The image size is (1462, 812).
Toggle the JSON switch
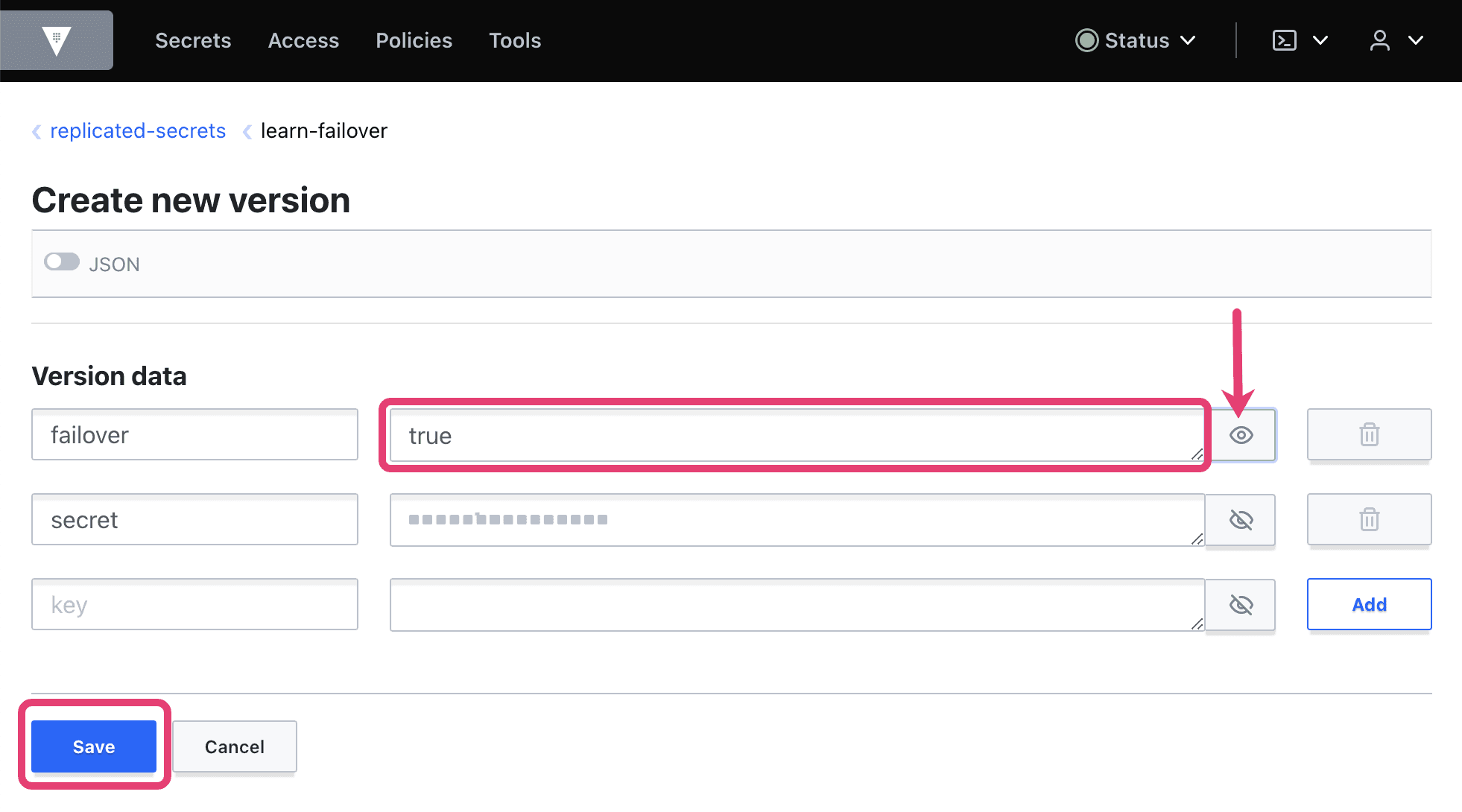coord(62,262)
